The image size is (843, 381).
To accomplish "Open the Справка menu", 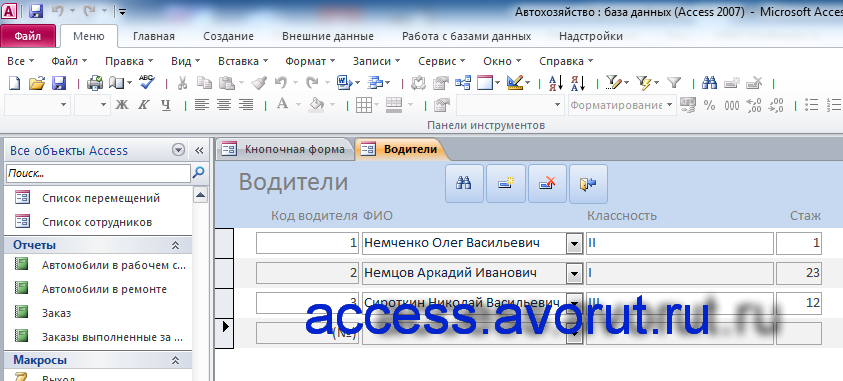I will tap(566, 61).
